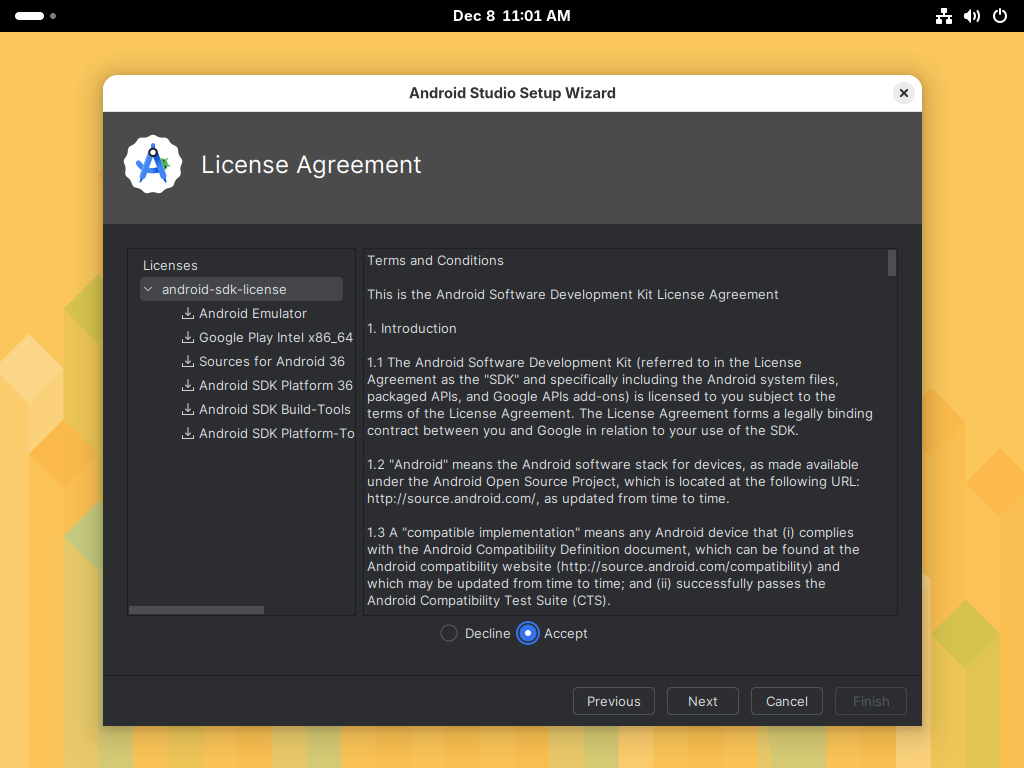Viewport: 1024px width, 768px height.
Task: Open the volume control in the top bar
Action: [x=971, y=16]
